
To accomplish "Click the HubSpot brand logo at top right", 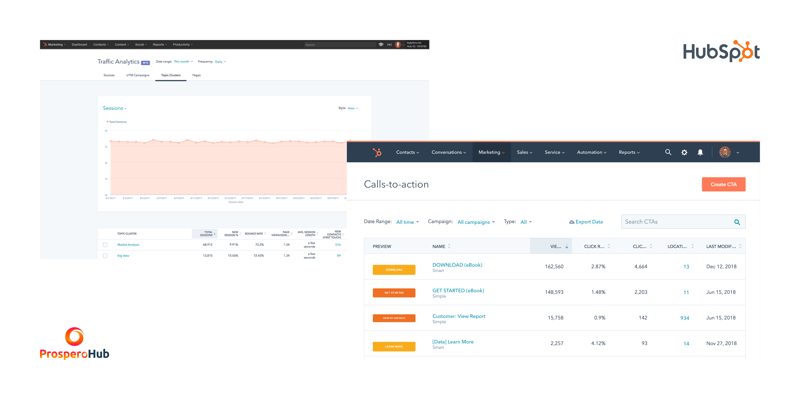I will click(x=721, y=52).
